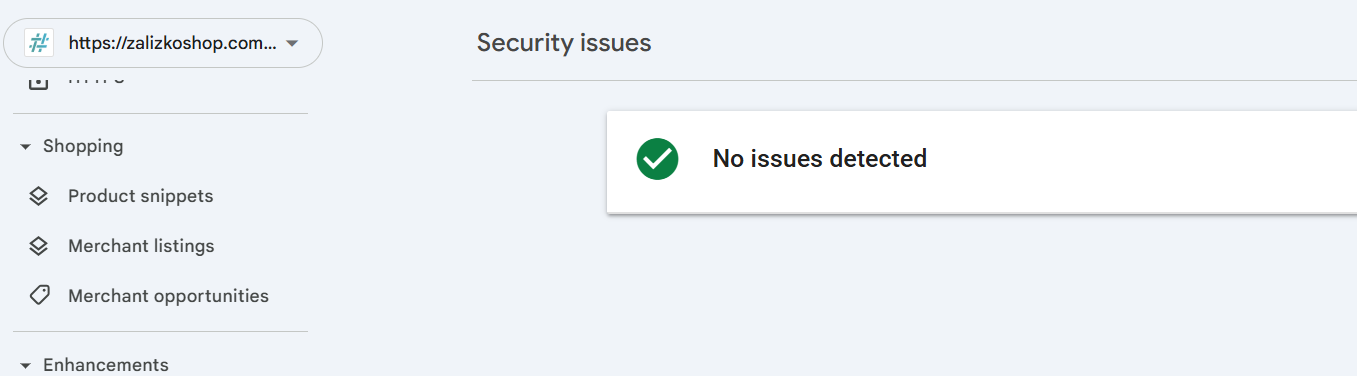Open the property selector dropdown arrow
The width and height of the screenshot is (1357, 376).
[x=292, y=43]
